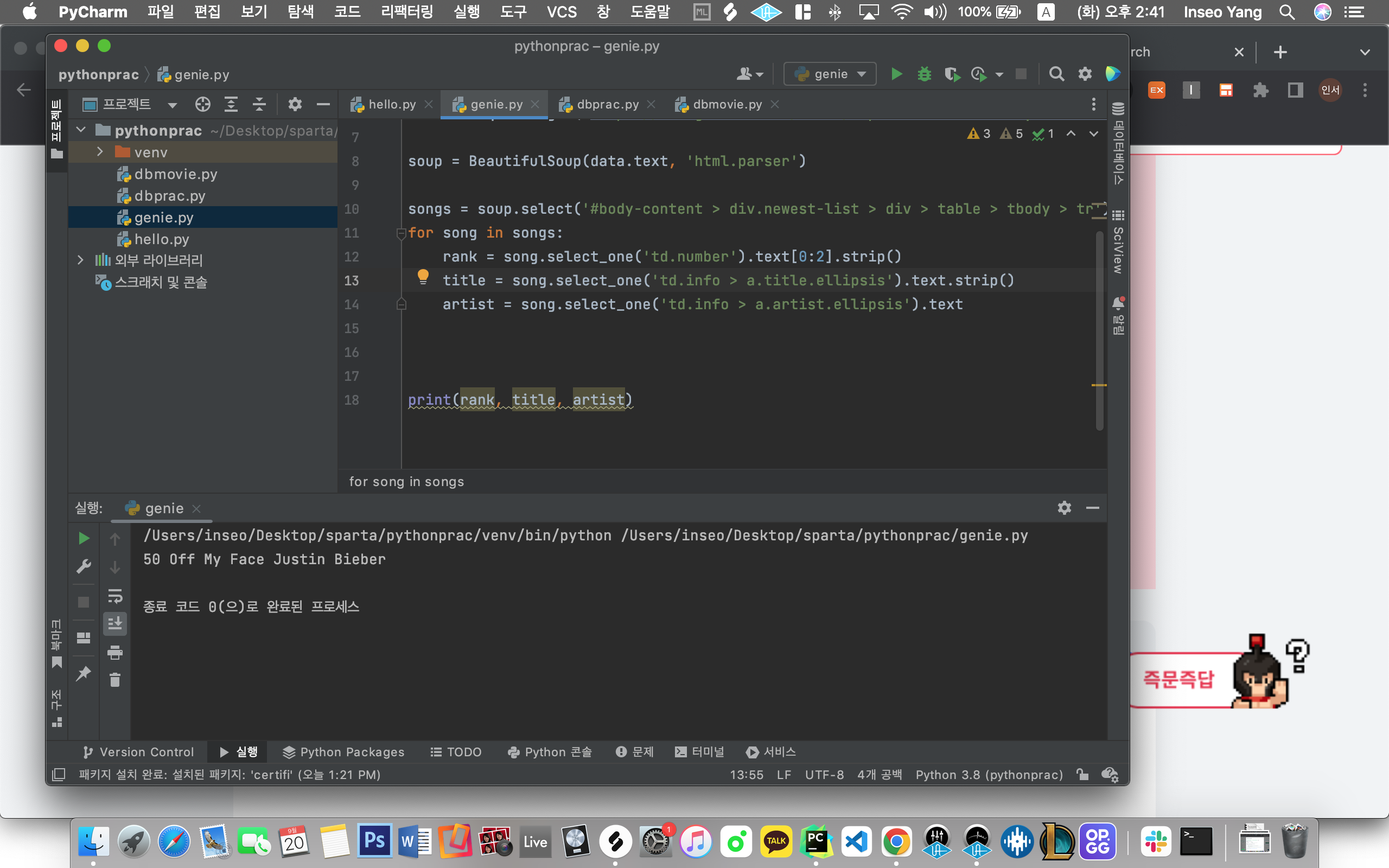Screen dimensions: 1389x868
Task: Open the IDE settings gear in the toolbar
Action: point(1085,74)
